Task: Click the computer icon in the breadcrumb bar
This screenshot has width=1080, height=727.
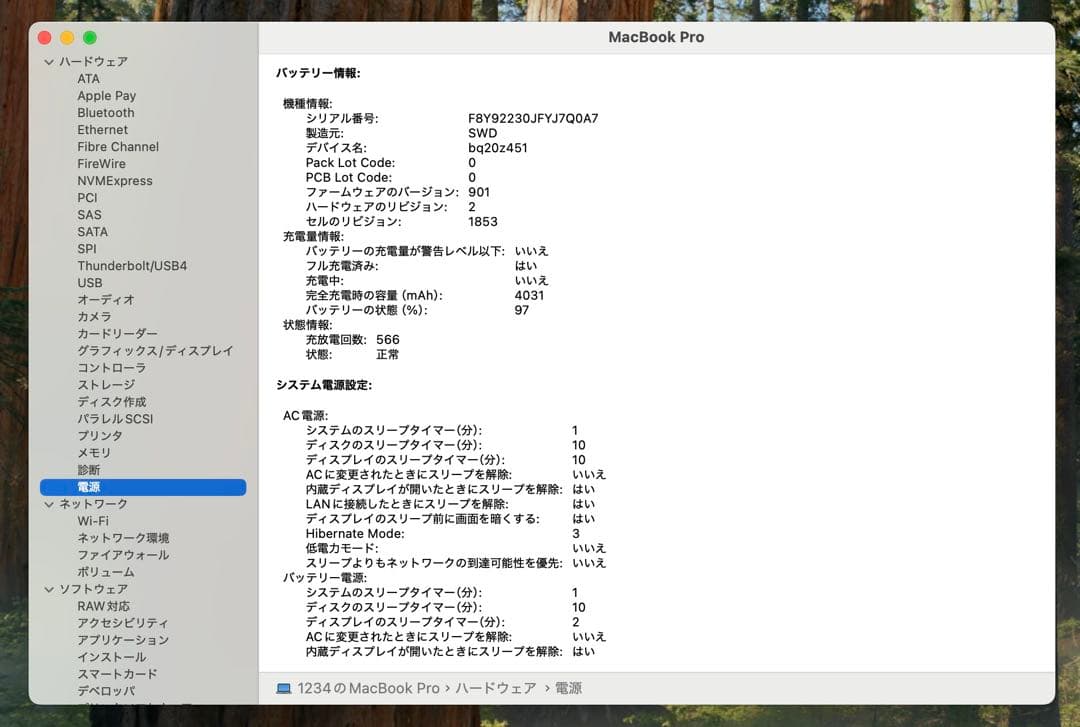Action: [x=283, y=688]
